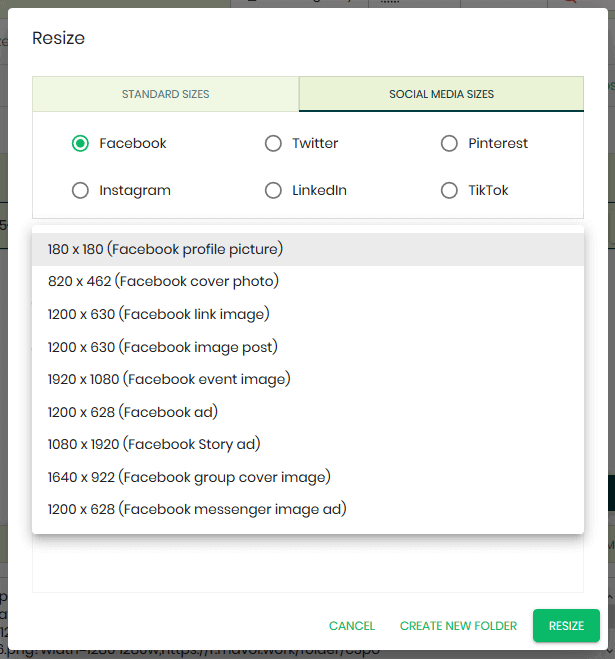This screenshot has height=659, width=615.
Task: Select 1640 x 922 group cover image
Action: 308,477
